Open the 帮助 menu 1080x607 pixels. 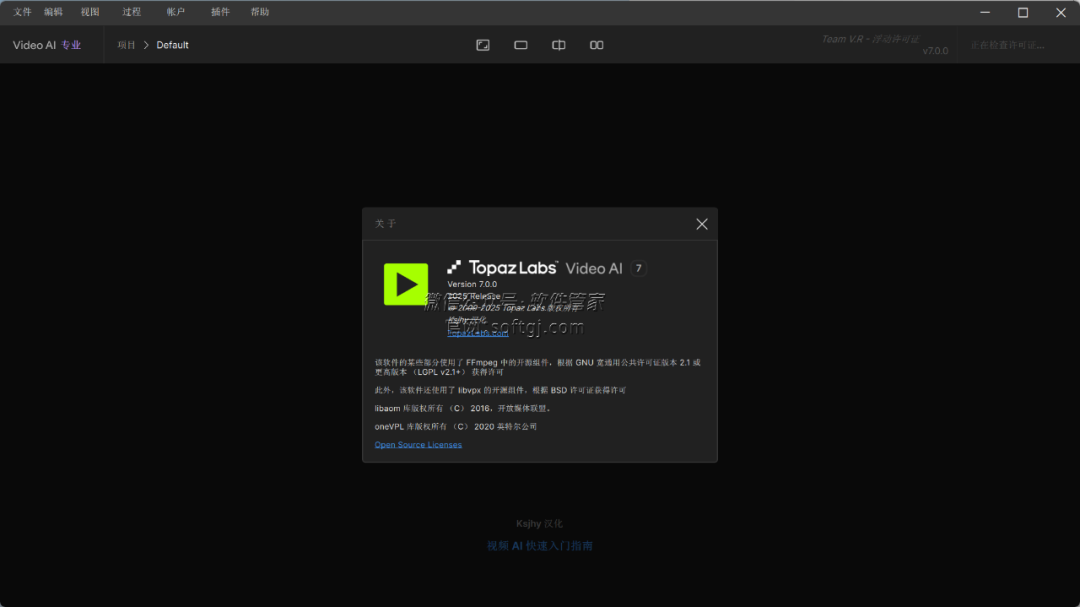point(260,12)
